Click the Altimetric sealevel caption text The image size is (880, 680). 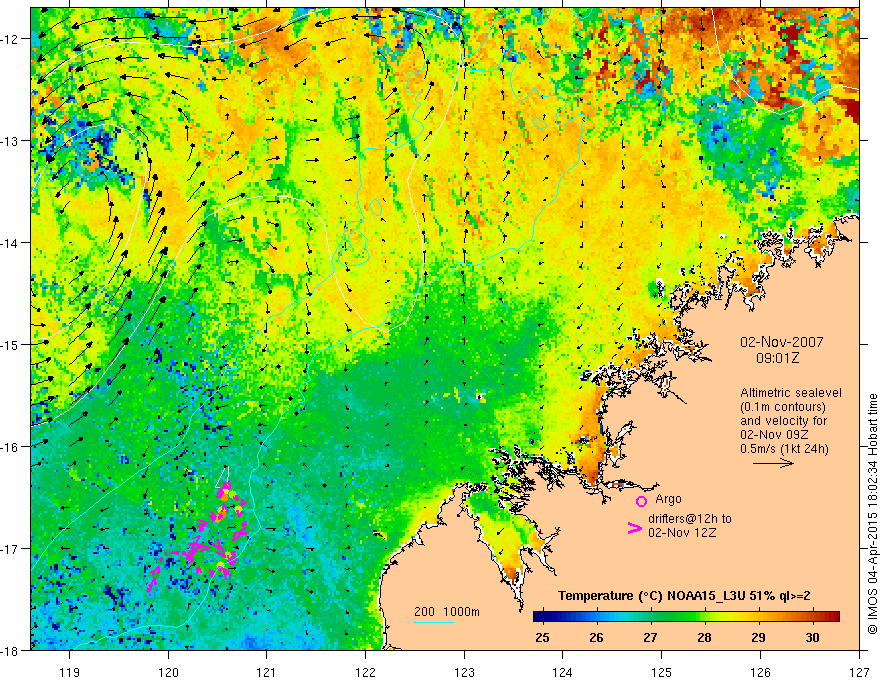(791, 393)
